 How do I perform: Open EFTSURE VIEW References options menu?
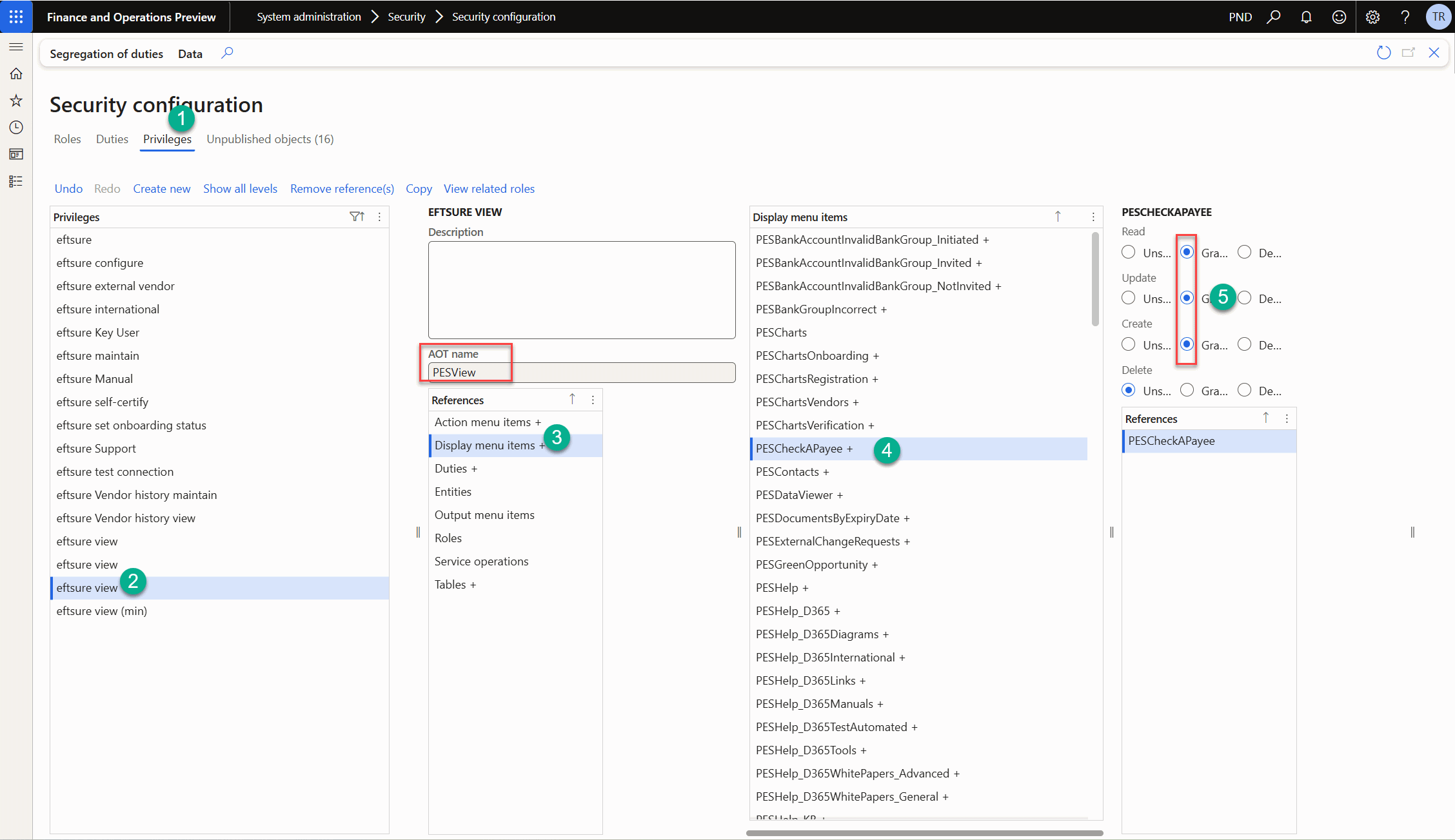tap(593, 400)
